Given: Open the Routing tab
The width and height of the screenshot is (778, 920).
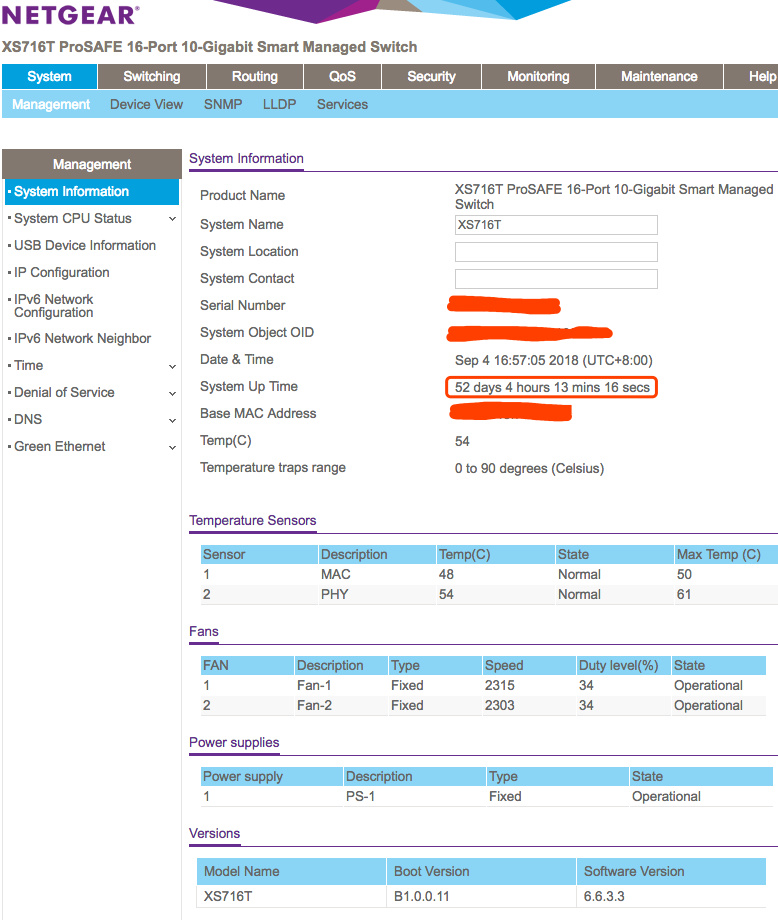Looking at the screenshot, I should (x=255, y=76).
